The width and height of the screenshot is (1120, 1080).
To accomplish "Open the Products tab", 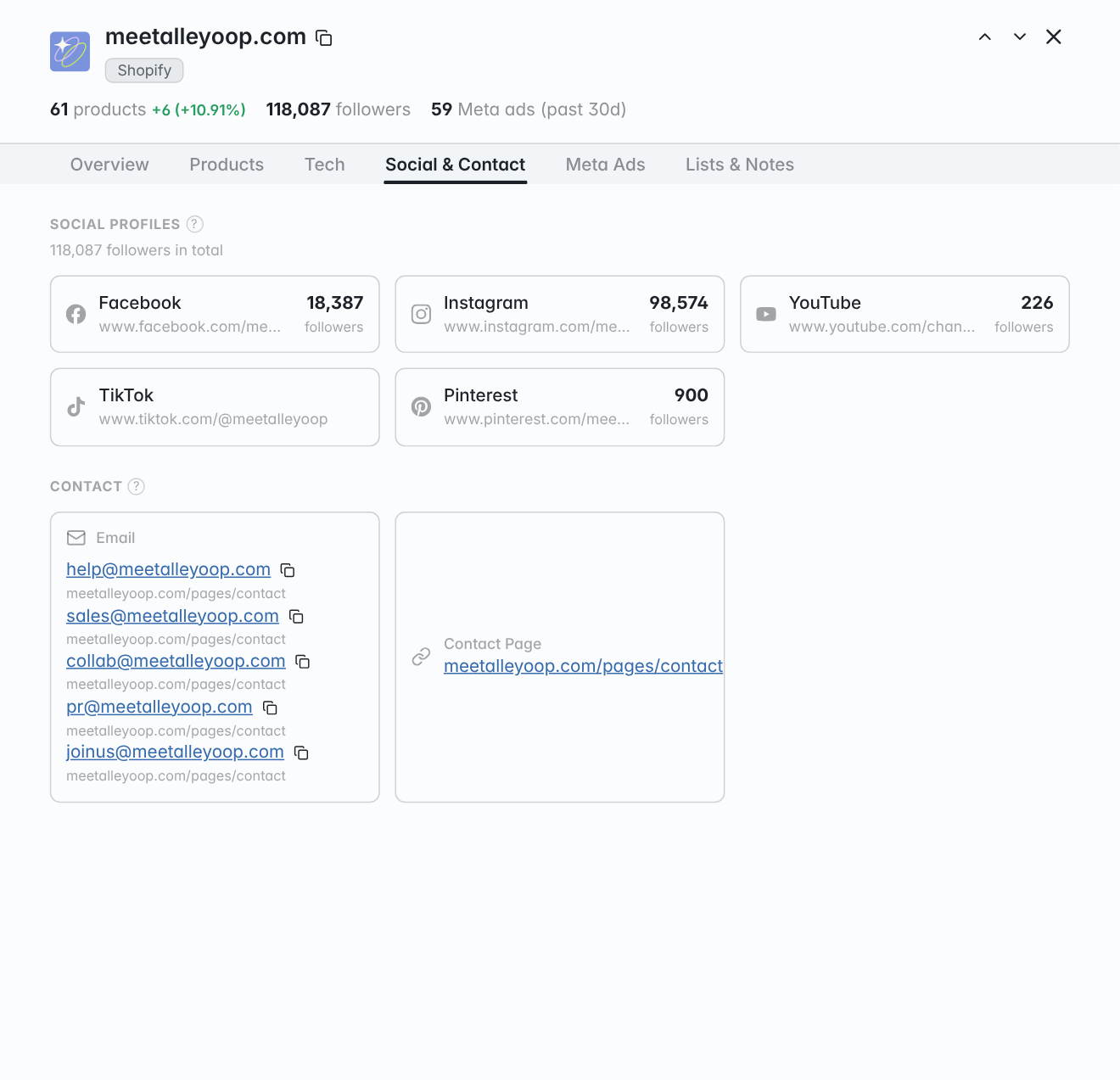I will pyautogui.click(x=227, y=165).
